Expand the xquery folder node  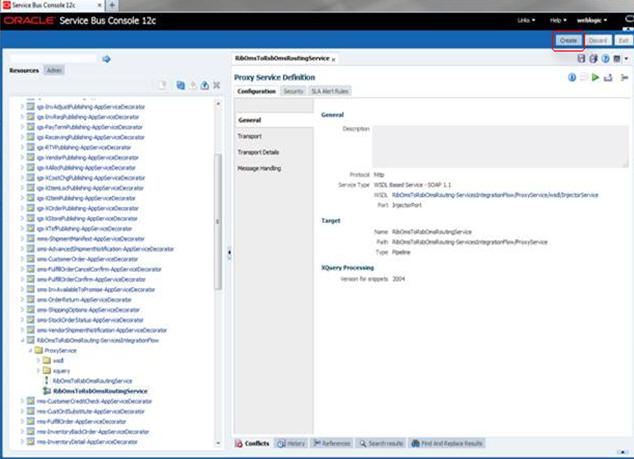point(38,370)
